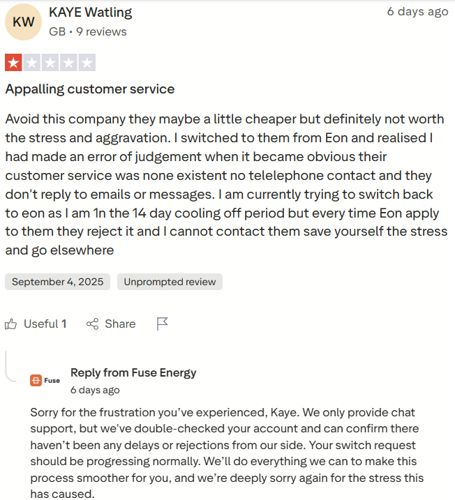
Task: Select the 'September 4, 2025' tag
Action: pyautogui.click(x=57, y=282)
